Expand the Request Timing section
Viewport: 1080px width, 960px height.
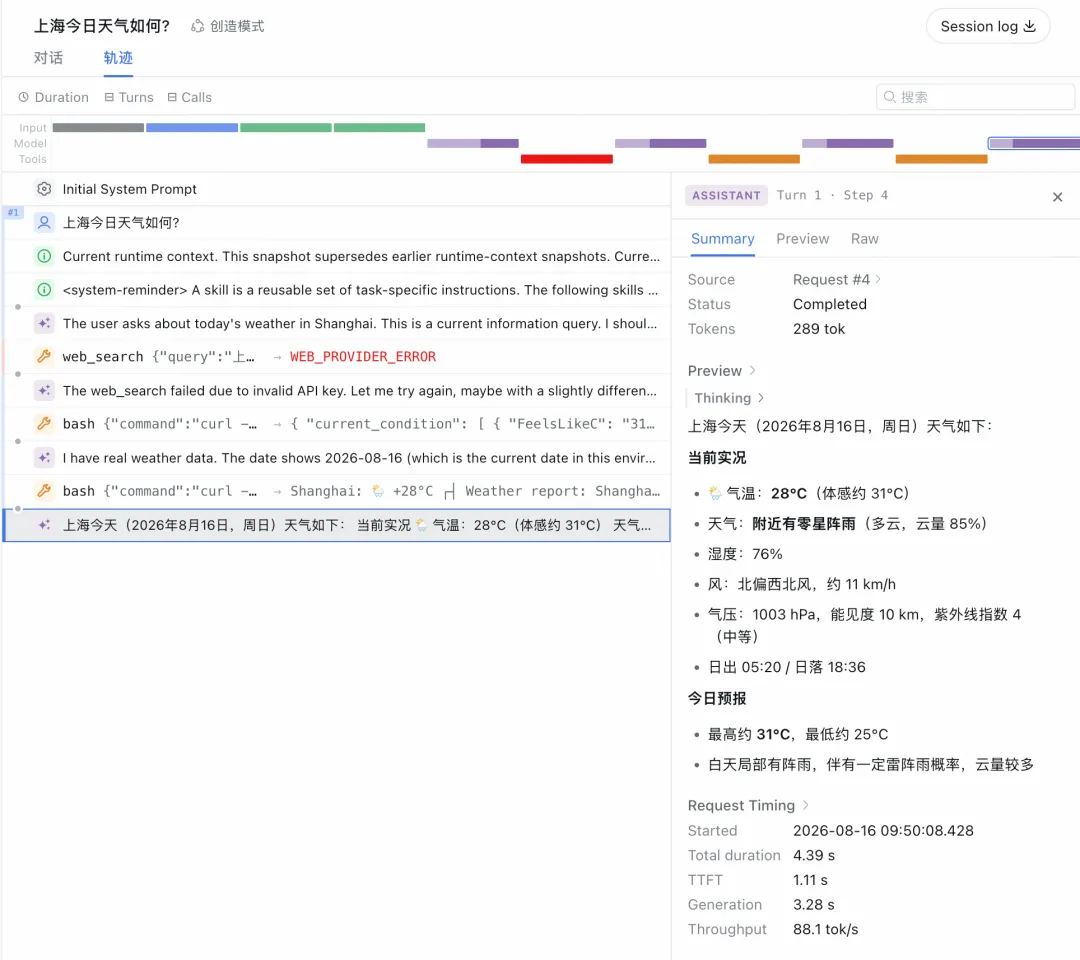748,805
